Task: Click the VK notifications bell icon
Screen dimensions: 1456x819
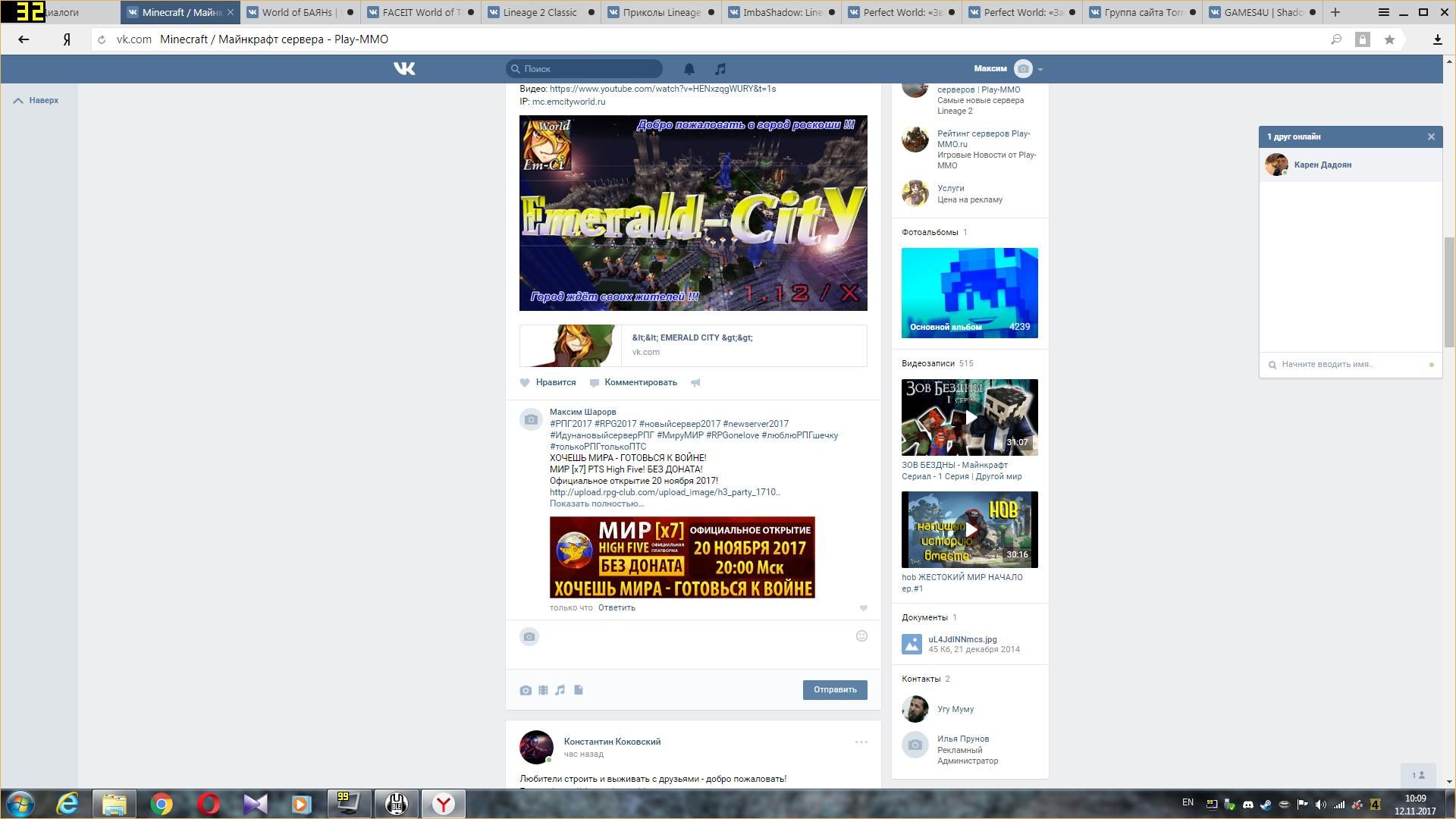Action: (x=689, y=69)
